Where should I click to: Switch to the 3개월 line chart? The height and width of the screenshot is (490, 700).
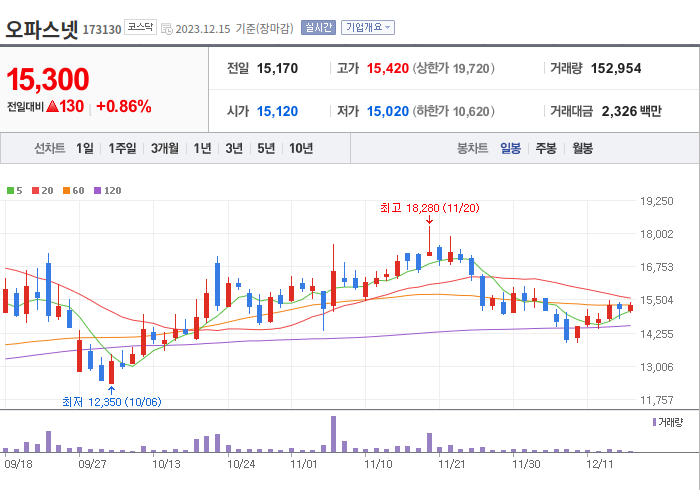tap(165, 148)
